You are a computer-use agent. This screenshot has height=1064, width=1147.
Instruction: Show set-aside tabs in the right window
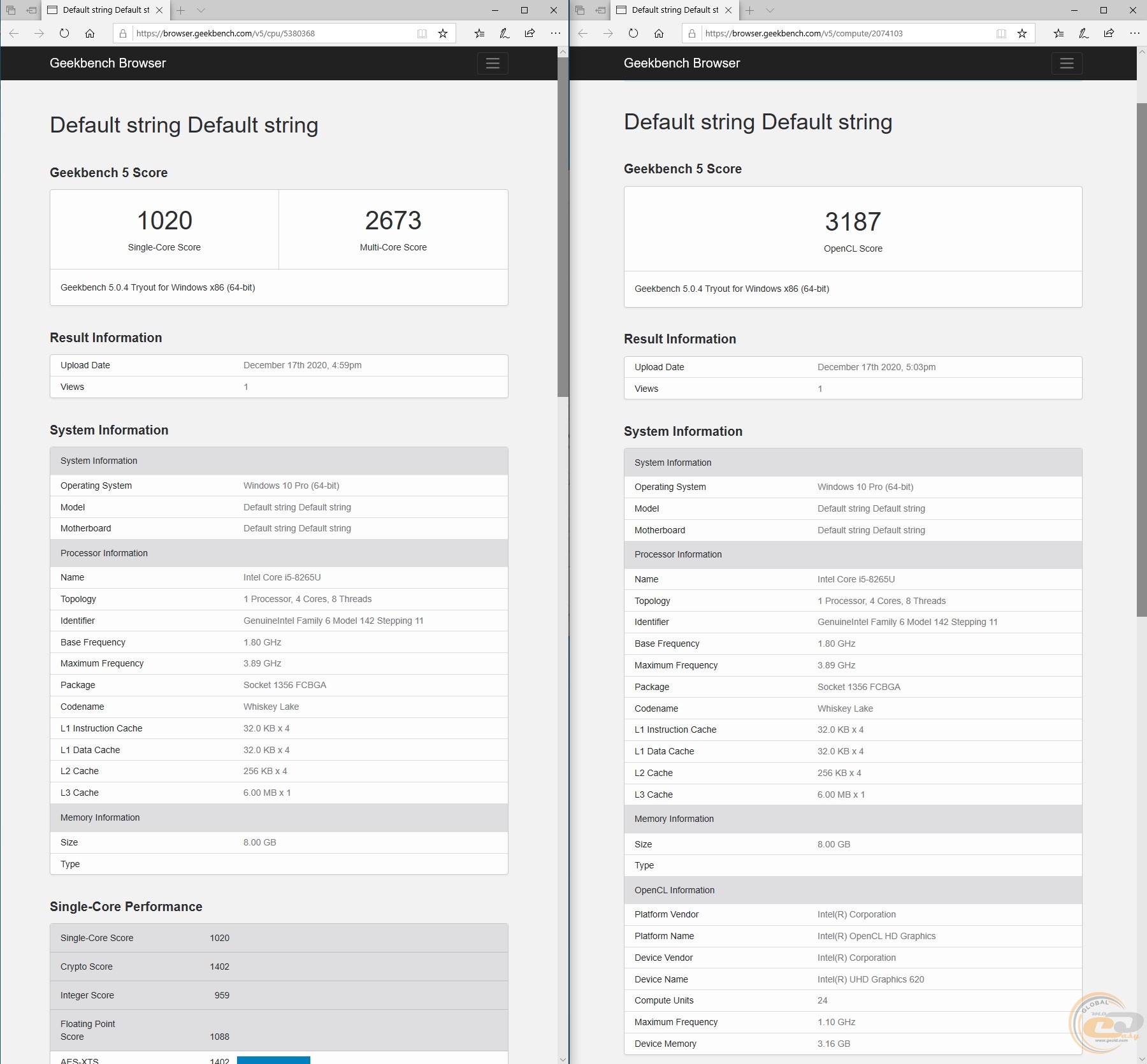580,10
